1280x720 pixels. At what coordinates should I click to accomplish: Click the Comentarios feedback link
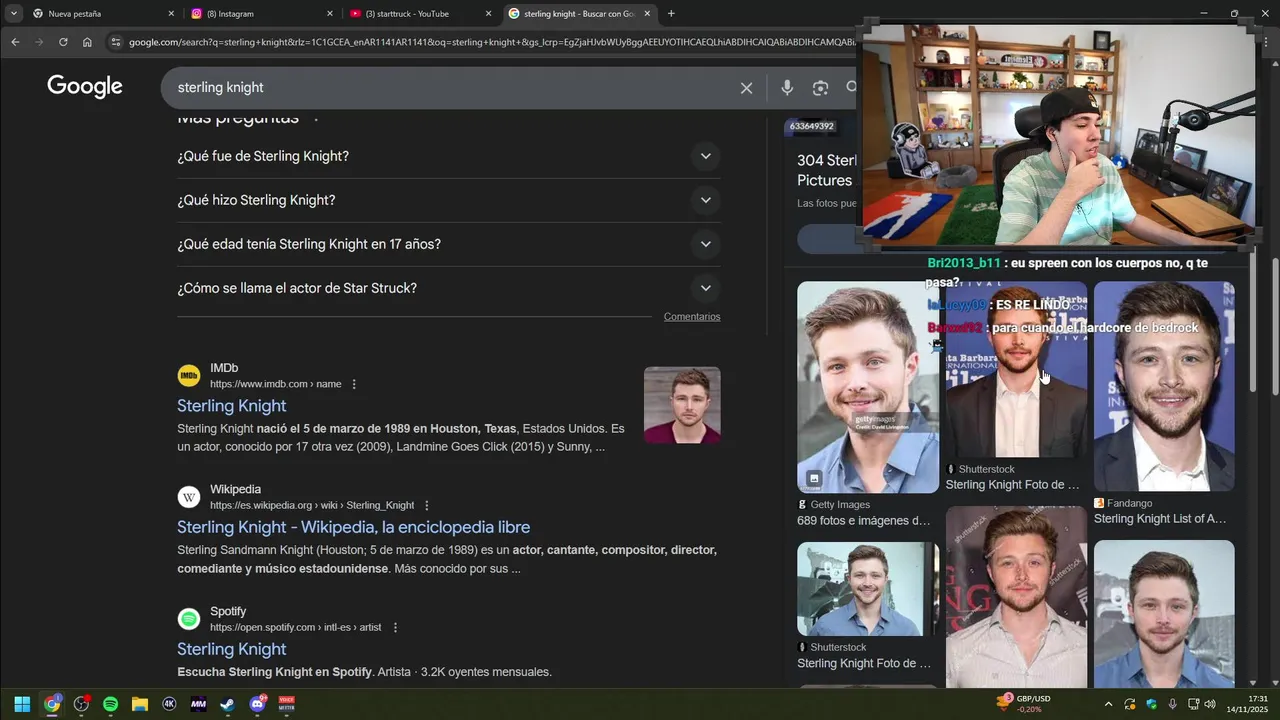pyautogui.click(x=692, y=317)
